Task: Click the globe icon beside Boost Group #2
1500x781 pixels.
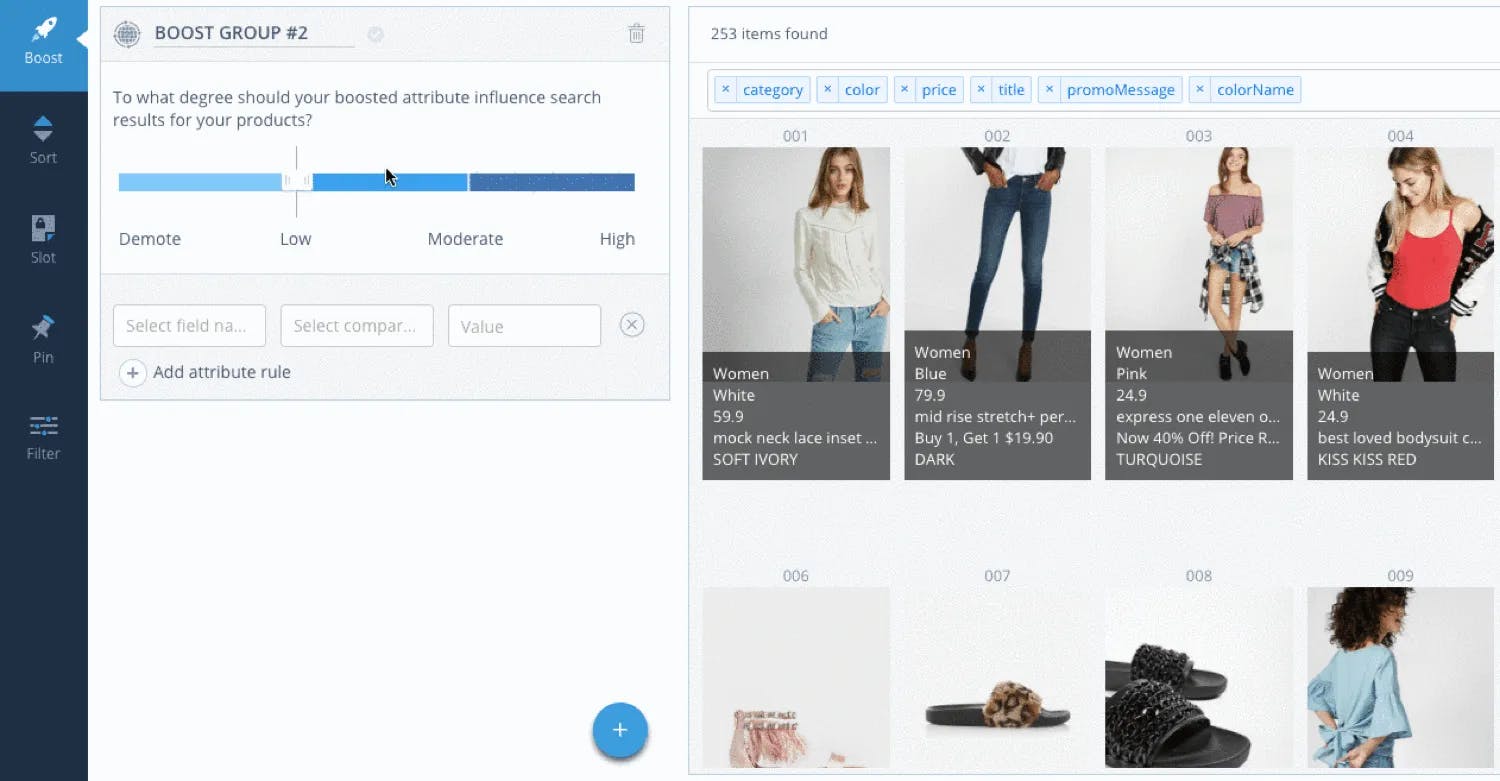Action: pyautogui.click(x=127, y=34)
